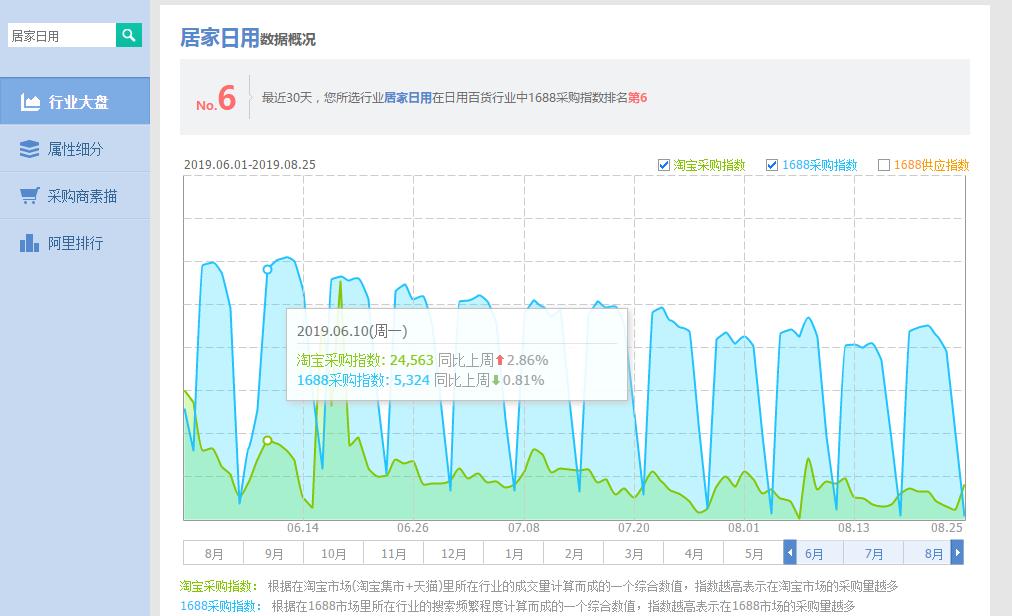
Task: Click the 属性细分 layers icon in sidebar
Action: [31, 148]
